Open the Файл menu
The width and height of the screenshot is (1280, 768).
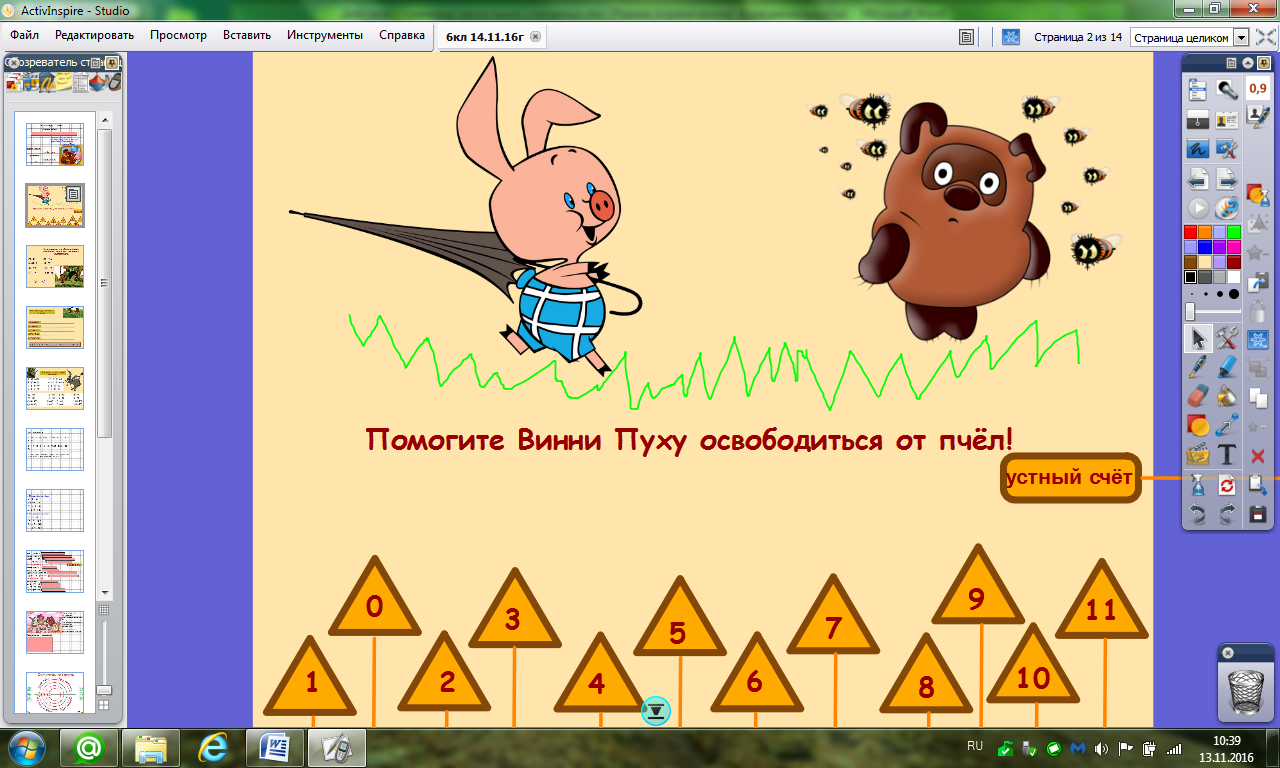[25, 35]
